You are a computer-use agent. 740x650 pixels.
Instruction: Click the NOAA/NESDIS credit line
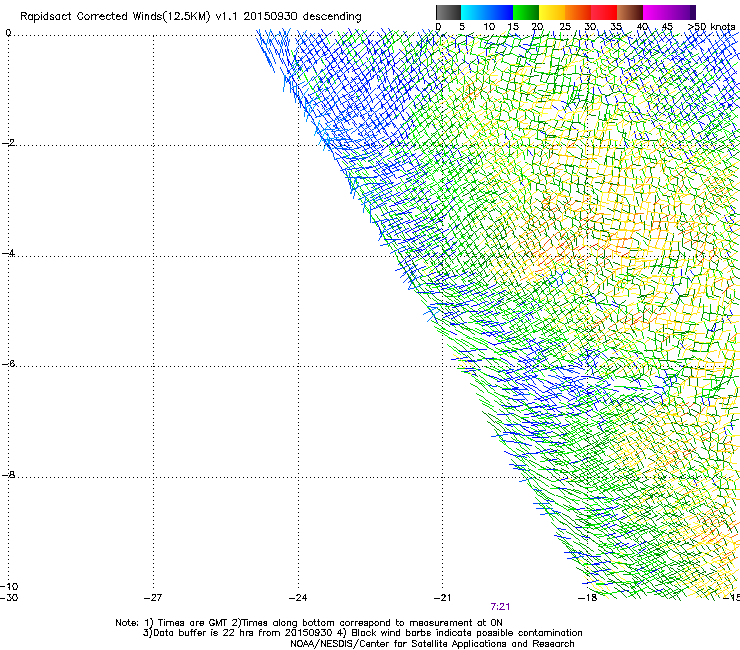pyautogui.click(x=432, y=644)
